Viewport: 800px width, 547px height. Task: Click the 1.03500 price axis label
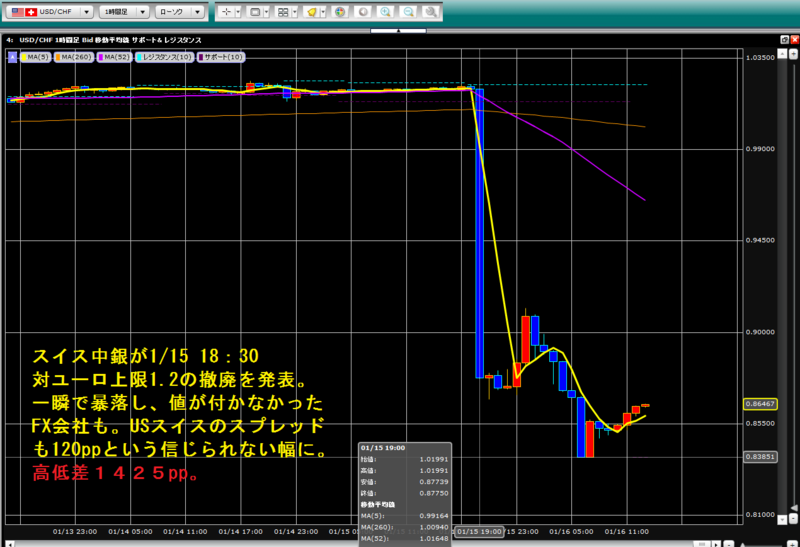(x=760, y=58)
